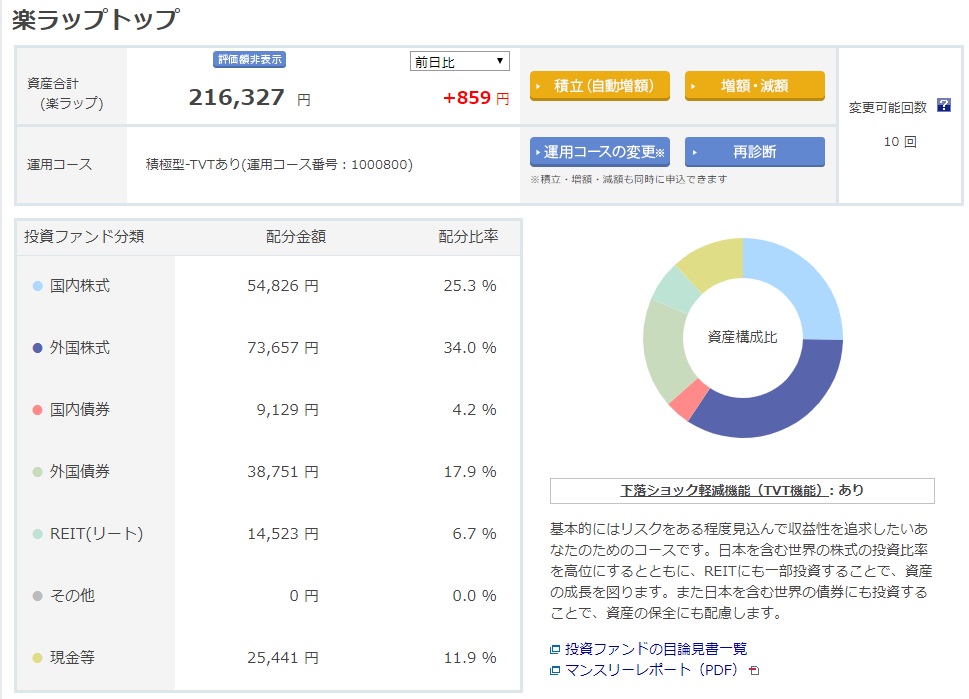Click the mint REIT(リート) legend dot

click(37, 534)
